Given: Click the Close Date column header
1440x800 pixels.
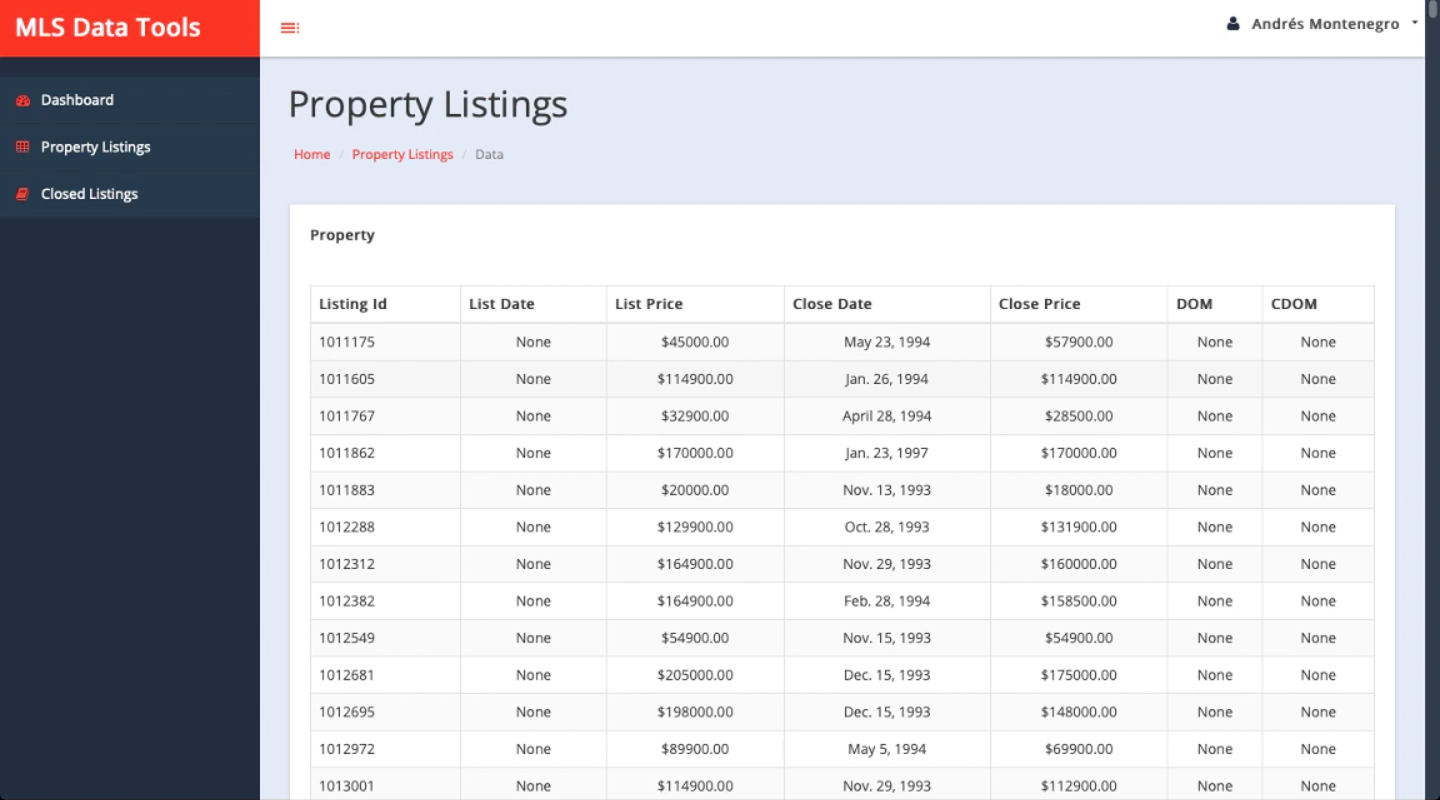Looking at the screenshot, I should click(832, 304).
